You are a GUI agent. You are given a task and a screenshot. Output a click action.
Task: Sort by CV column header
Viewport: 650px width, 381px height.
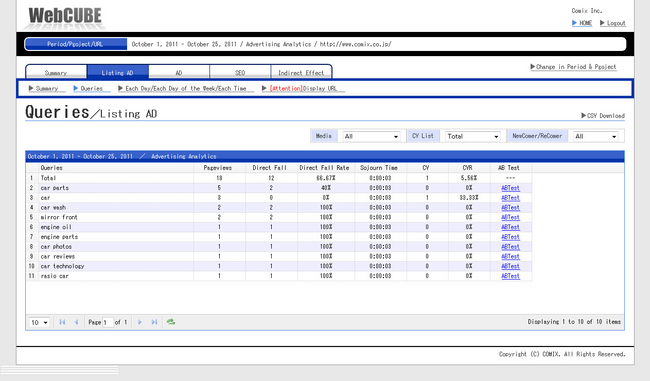click(x=427, y=168)
